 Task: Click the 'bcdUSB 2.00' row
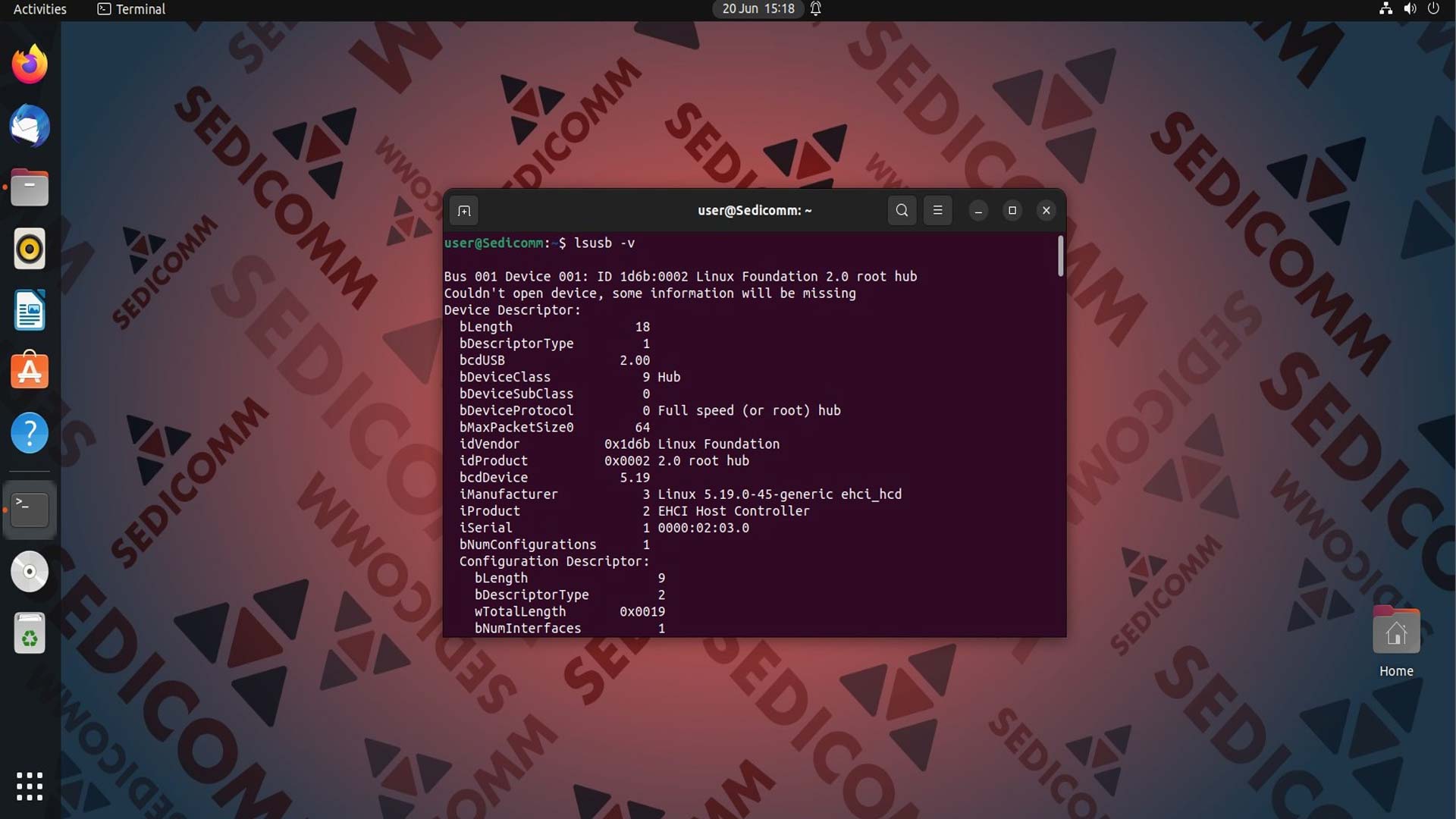coord(554,360)
